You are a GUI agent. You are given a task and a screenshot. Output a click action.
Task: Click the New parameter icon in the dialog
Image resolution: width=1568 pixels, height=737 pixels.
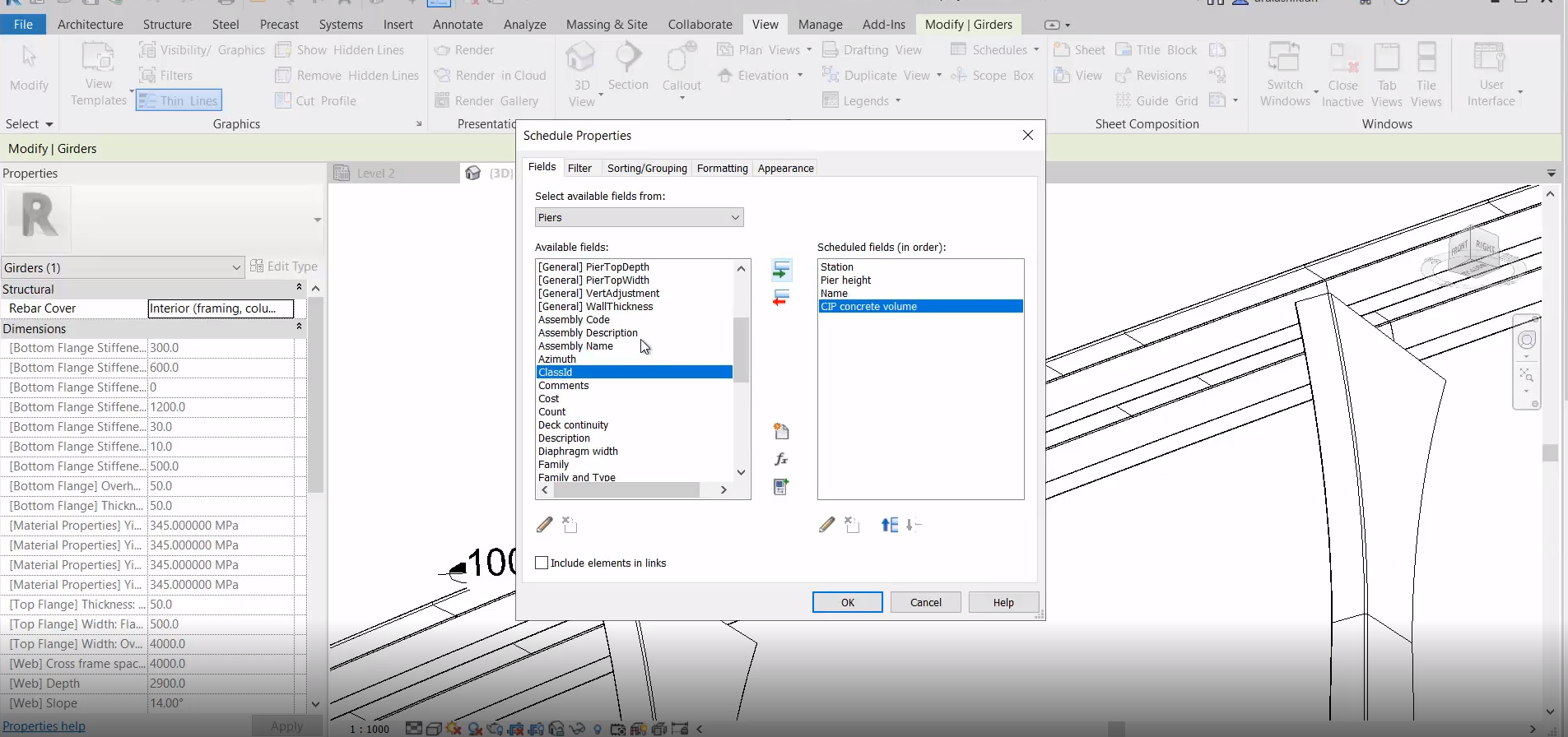(x=781, y=431)
